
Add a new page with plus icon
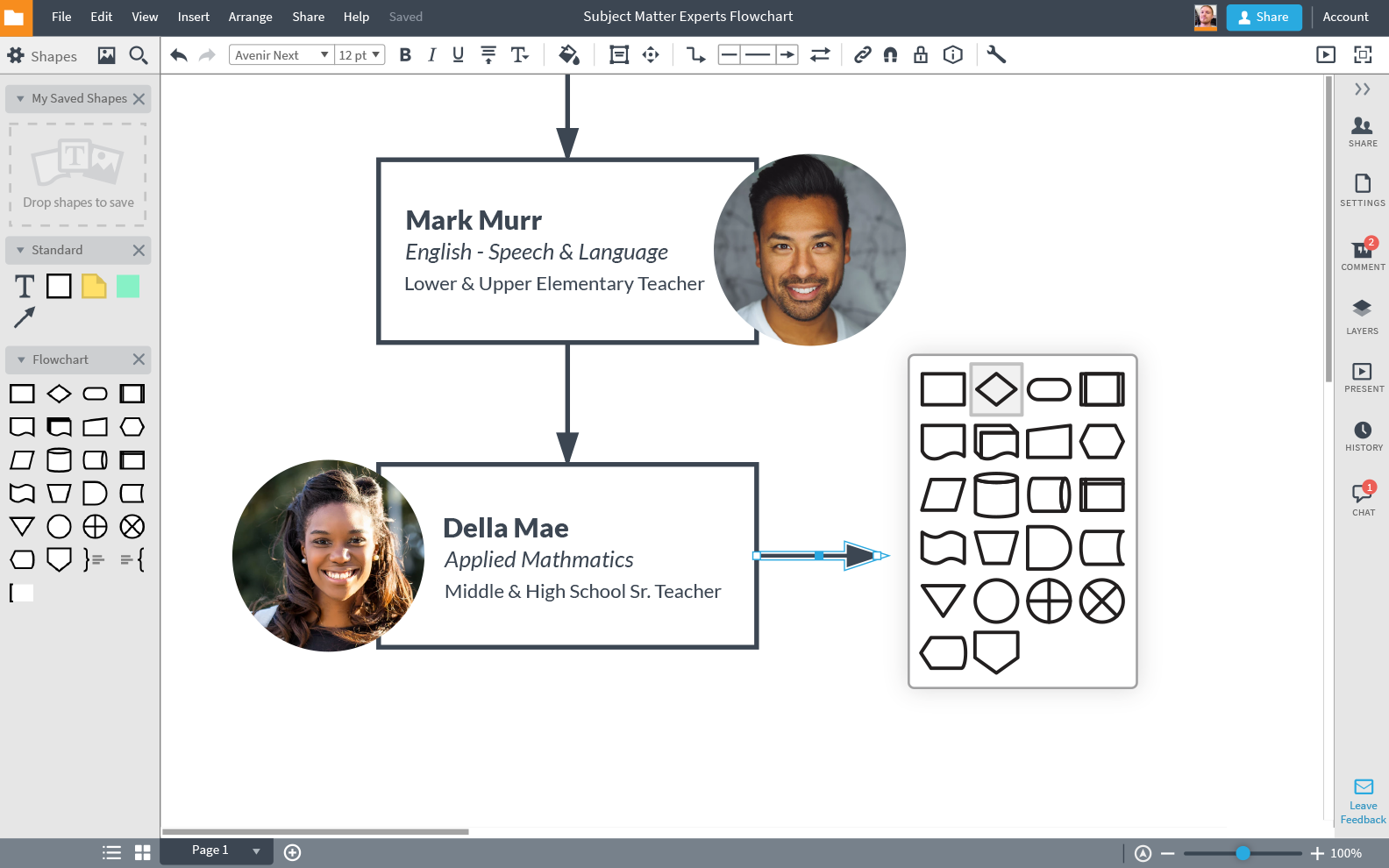pyautogui.click(x=293, y=853)
